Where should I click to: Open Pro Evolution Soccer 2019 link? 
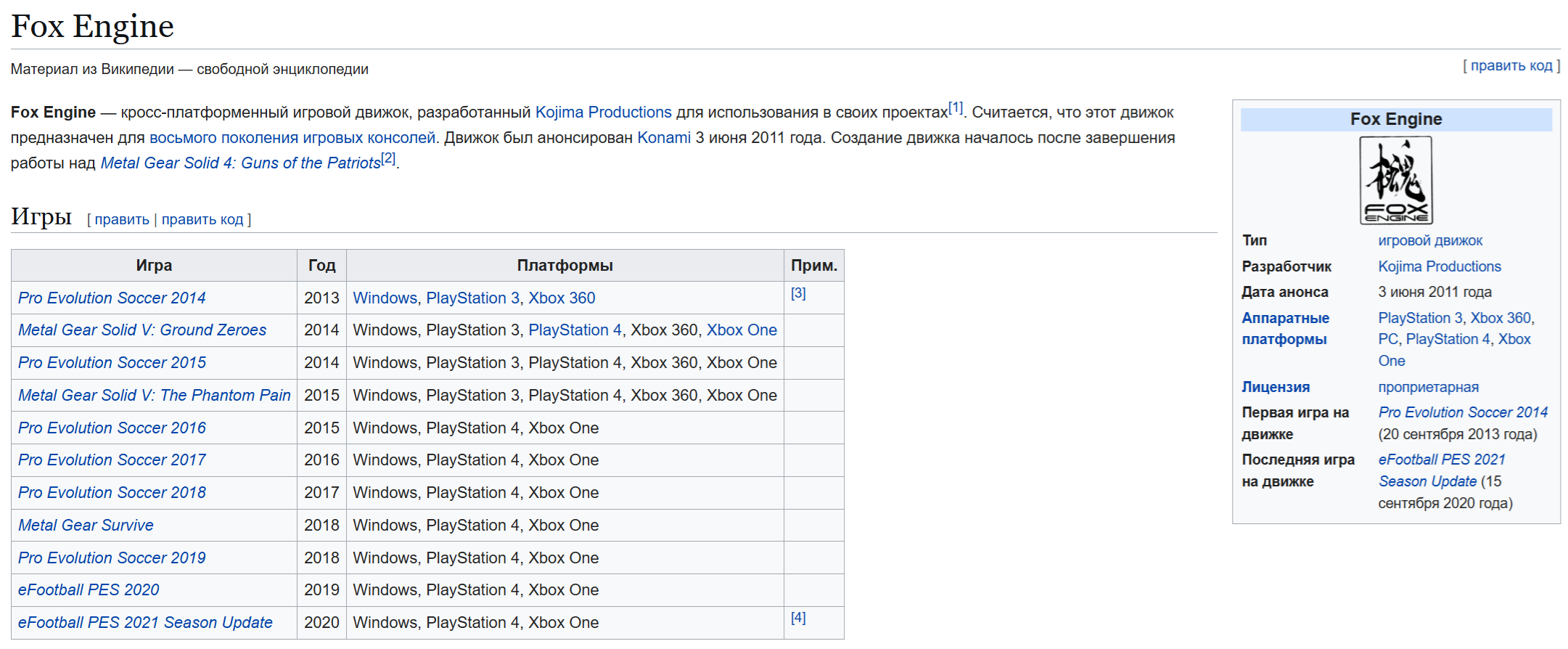(112, 558)
